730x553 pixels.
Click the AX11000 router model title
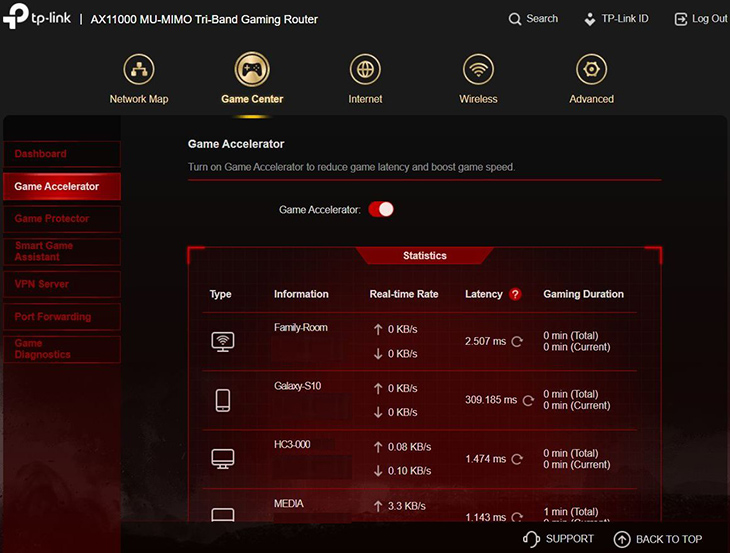[x=204, y=20]
